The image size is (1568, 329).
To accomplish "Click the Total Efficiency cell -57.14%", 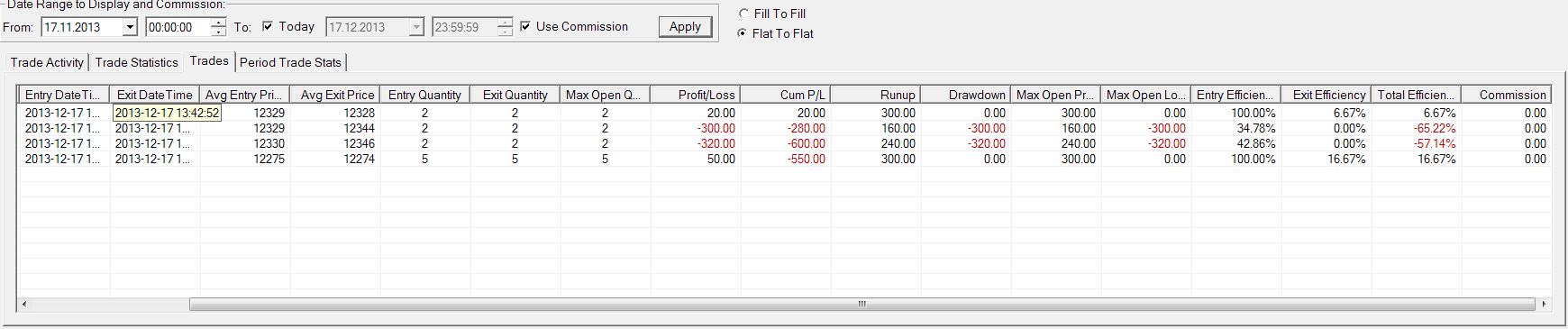I will pos(1416,144).
